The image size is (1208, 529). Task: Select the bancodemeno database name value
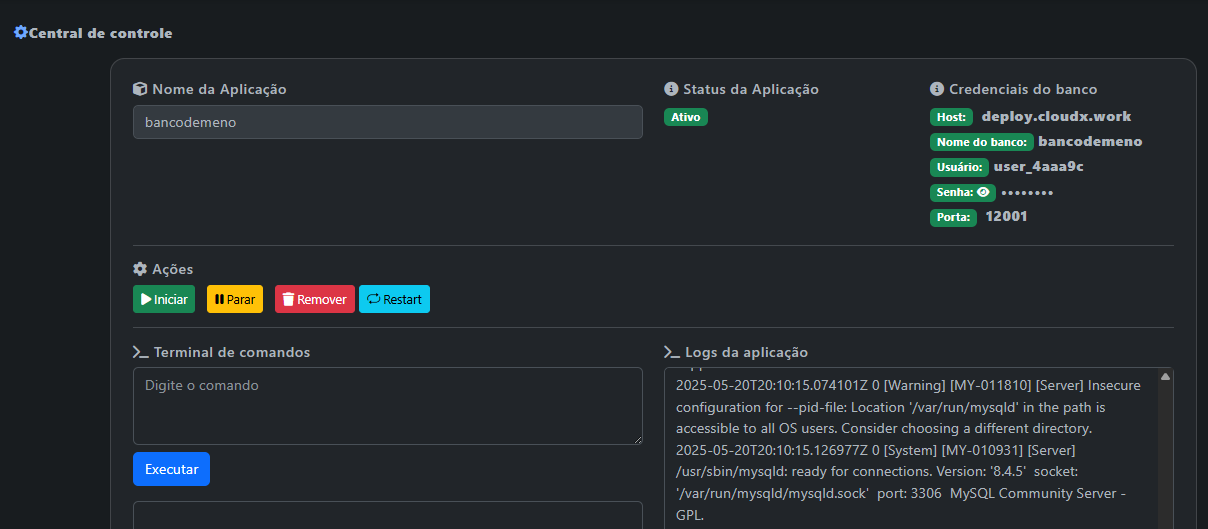(1090, 141)
